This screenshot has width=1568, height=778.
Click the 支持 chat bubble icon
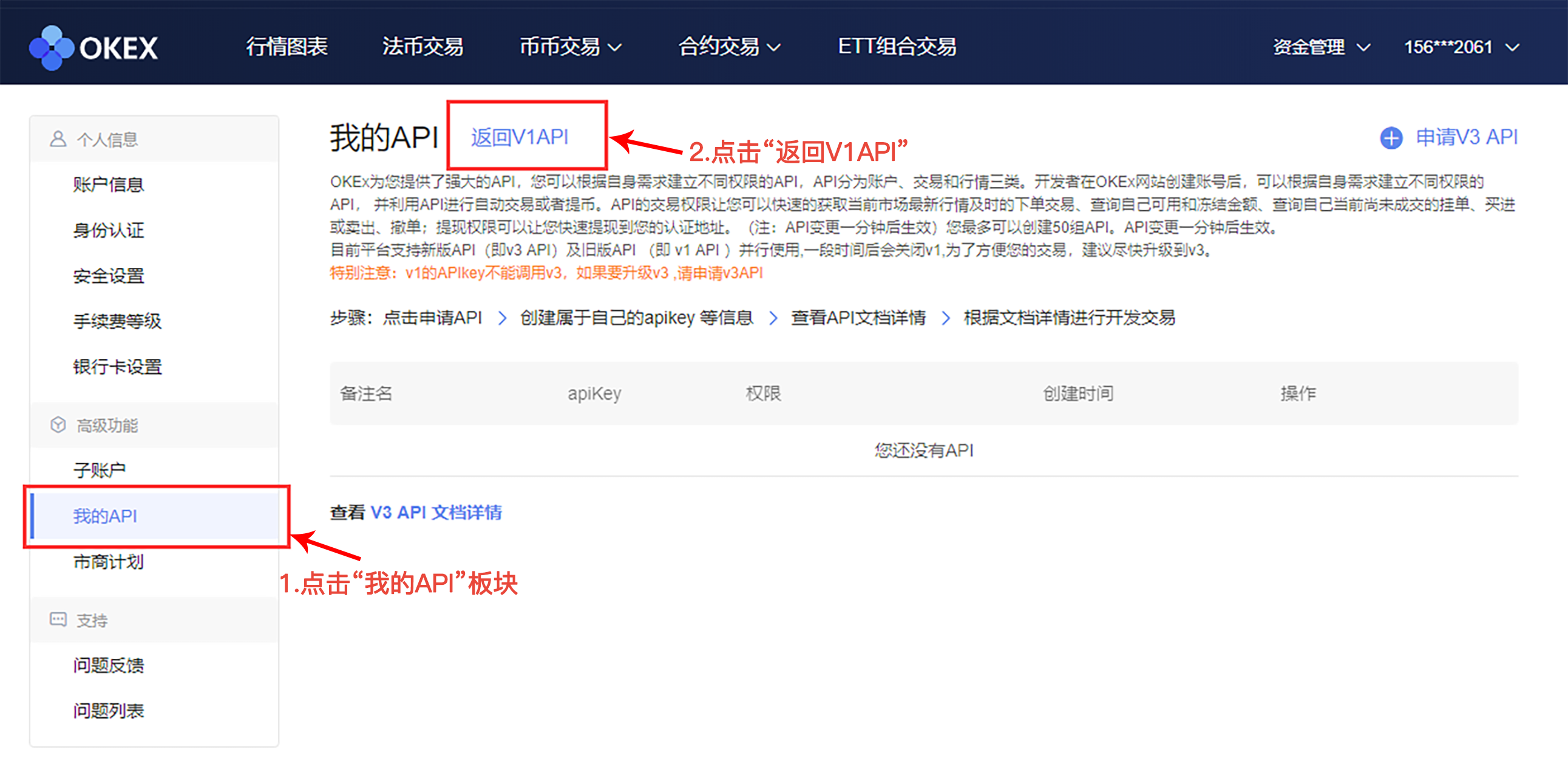click(58, 619)
